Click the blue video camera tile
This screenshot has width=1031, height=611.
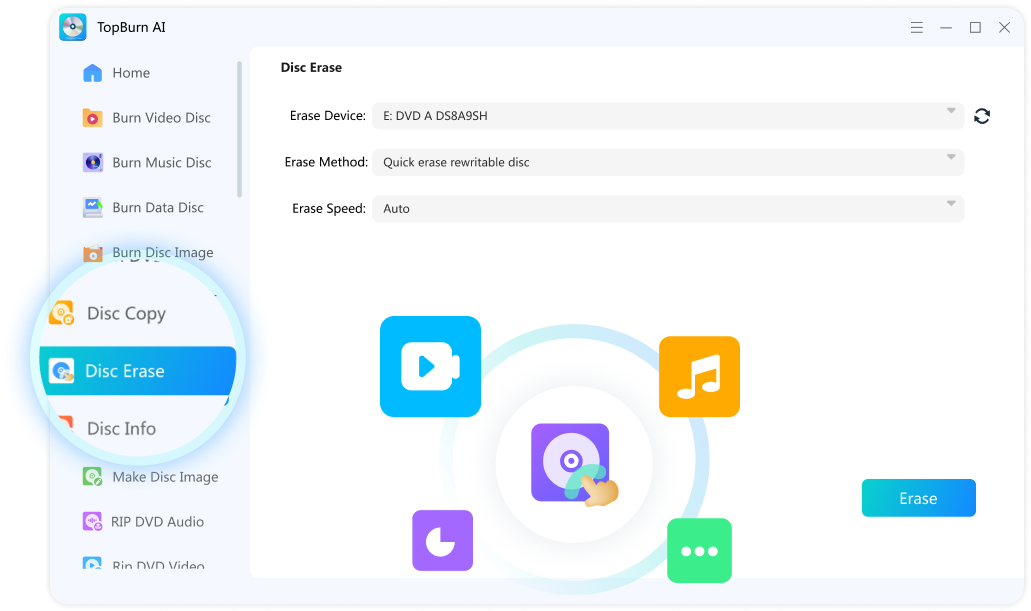[430, 366]
